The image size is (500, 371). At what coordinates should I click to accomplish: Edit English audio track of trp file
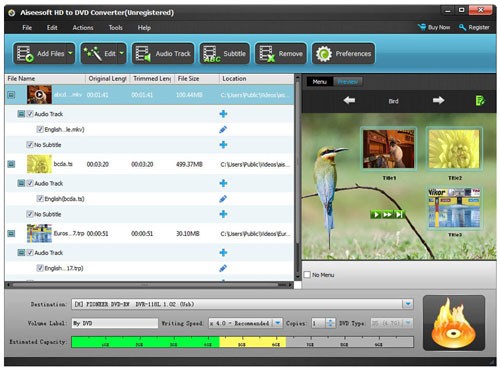[x=223, y=268]
